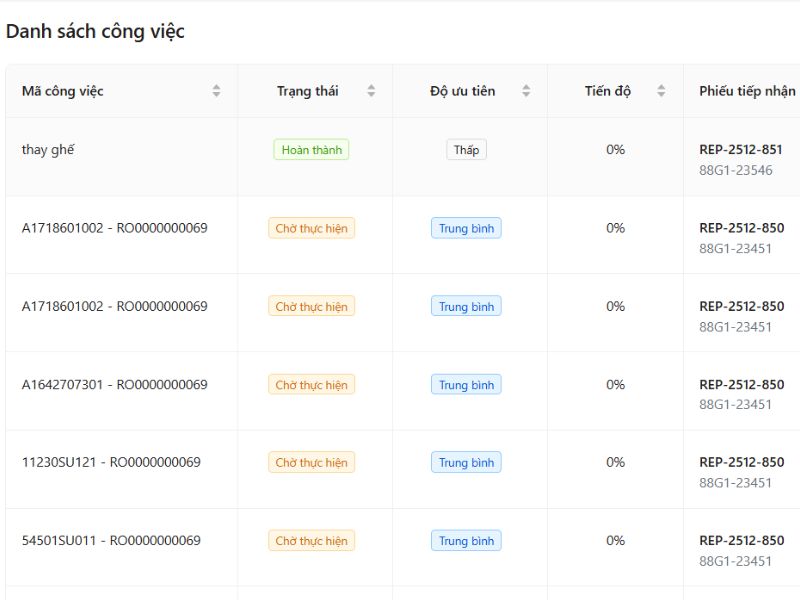
Task: Click the 0% progress in thay ghế row
Action: (615, 150)
